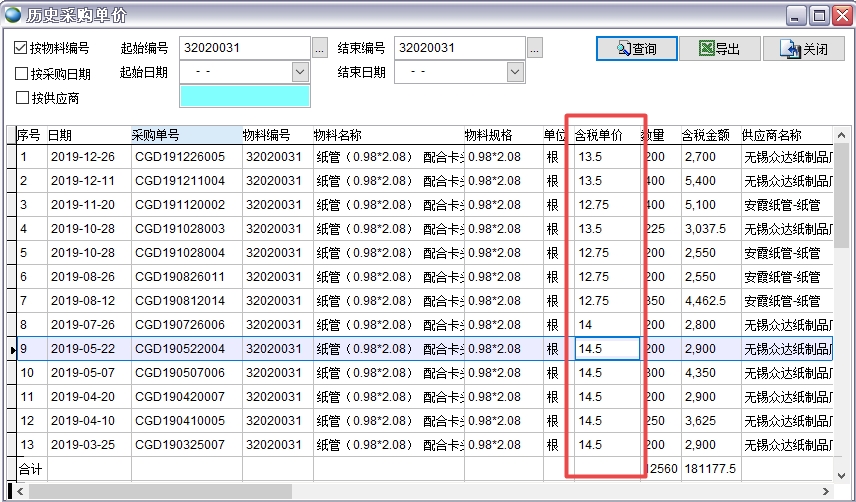
Task: Click the globe icon in title bar
Action: [13, 15]
